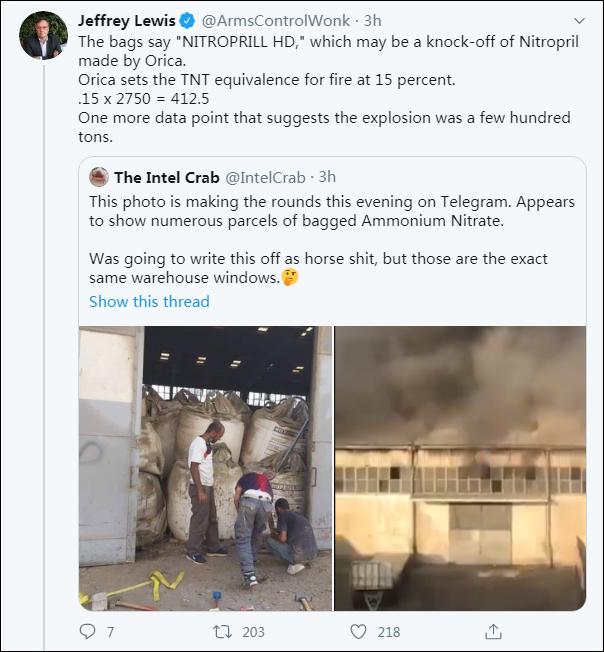Image resolution: width=604 pixels, height=652 pixels.
Task: Click the Jeffrey Lewis display name
Action: click(126, 21)
